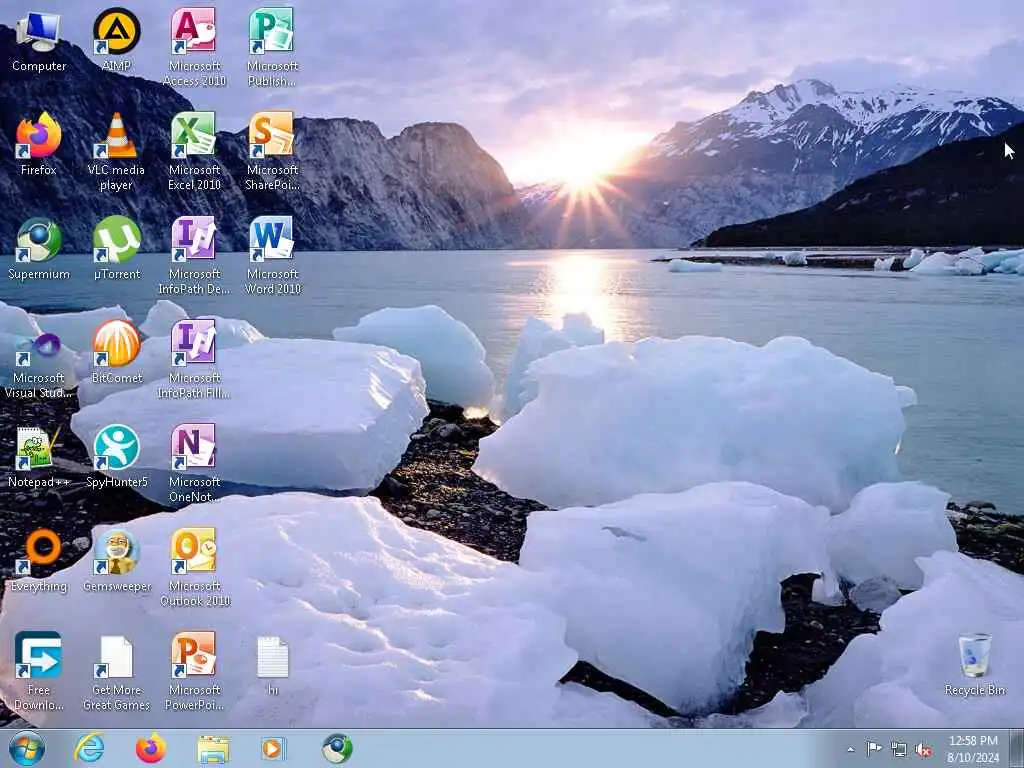Select the Firefox desktop shortcut

tap(39, 144)
